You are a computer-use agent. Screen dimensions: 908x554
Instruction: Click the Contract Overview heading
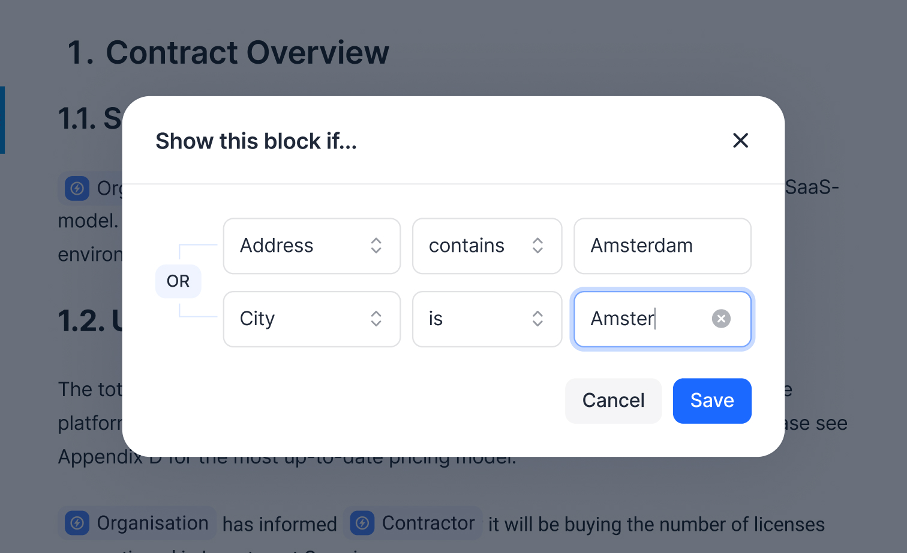coord(228,53)
